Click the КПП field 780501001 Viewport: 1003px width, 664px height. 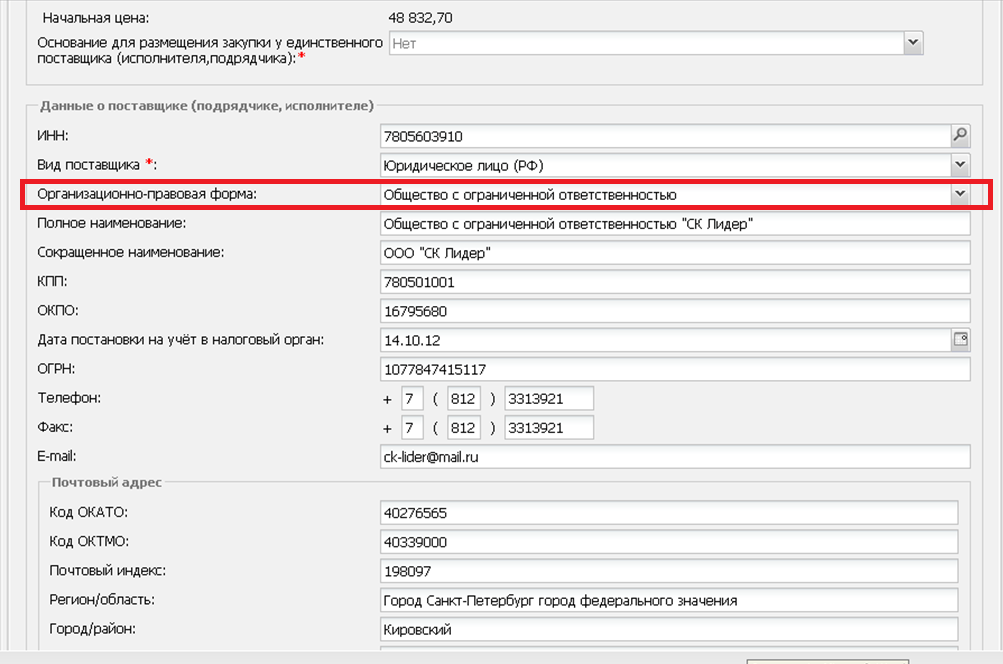pos(675,282)
